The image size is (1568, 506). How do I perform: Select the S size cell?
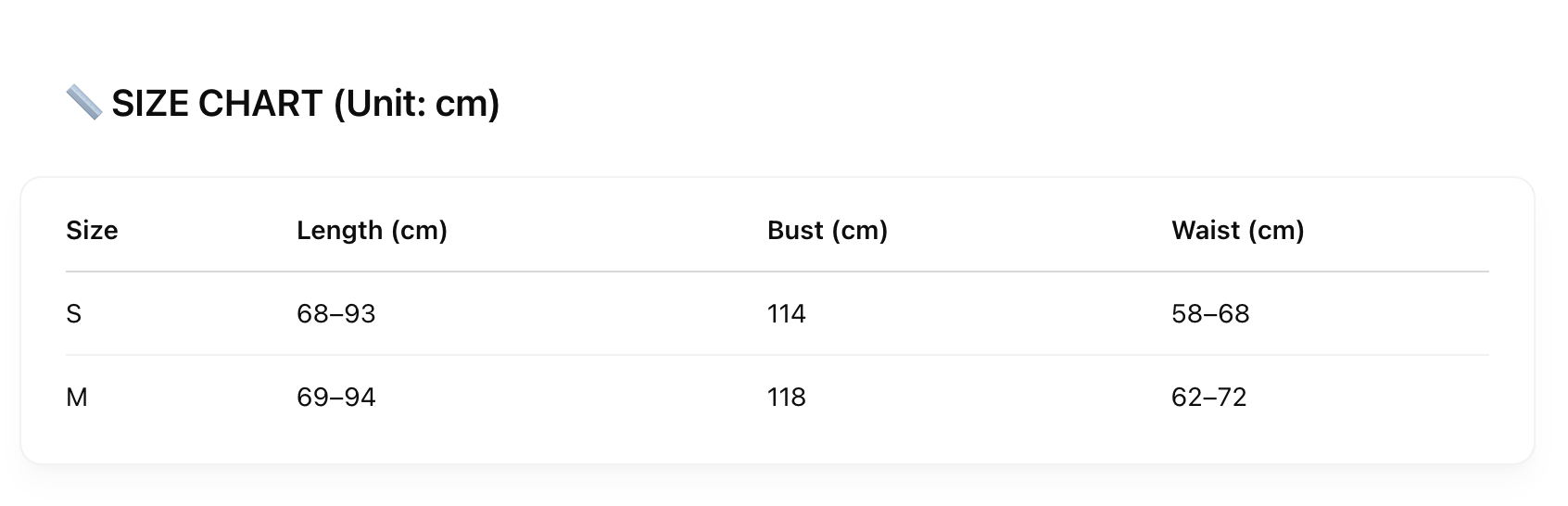tap(74, 314)
